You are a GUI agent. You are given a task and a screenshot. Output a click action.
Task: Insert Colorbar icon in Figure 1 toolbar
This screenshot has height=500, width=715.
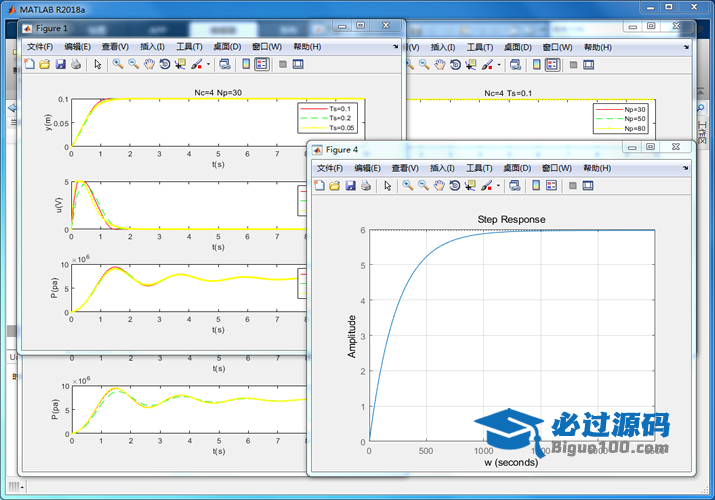246,64
